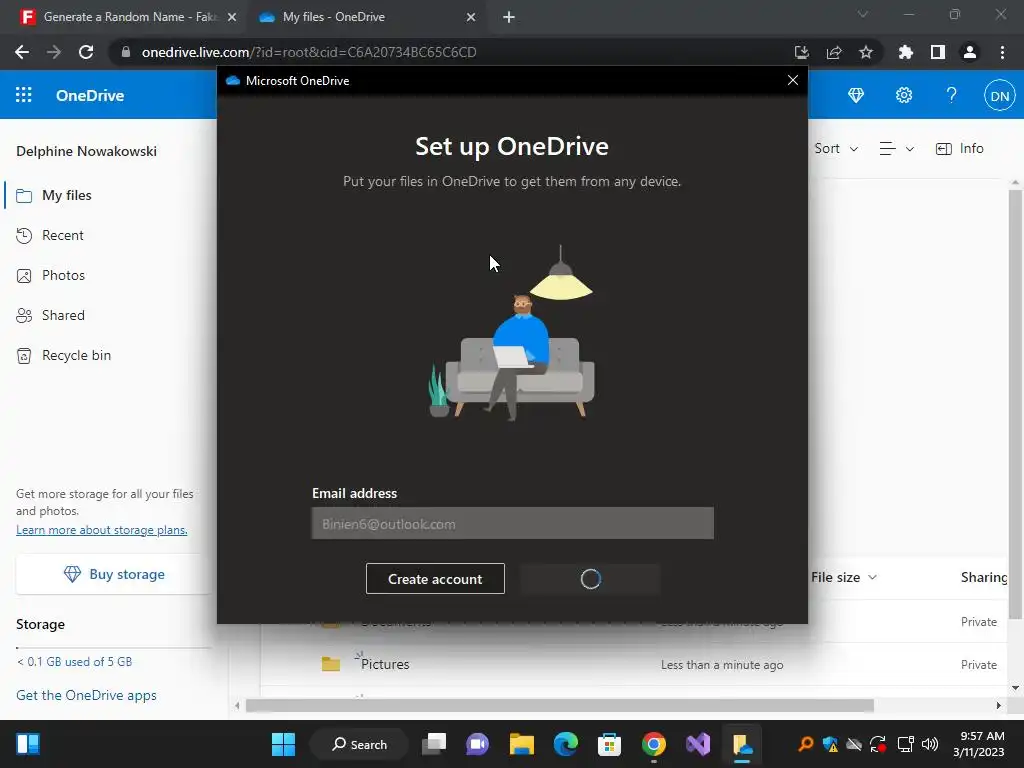1024x768 pixels.
Task: Expand the File size column dropdown
Action: (x=843, y=577)
